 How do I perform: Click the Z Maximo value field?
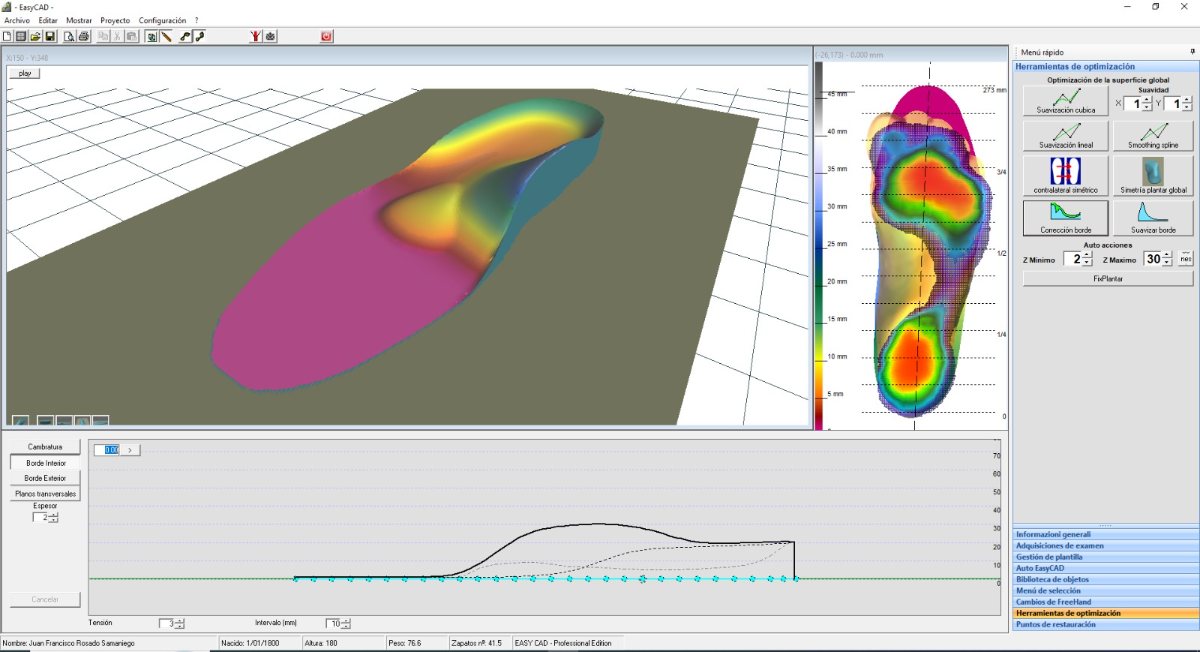(x=1154, y=259)
